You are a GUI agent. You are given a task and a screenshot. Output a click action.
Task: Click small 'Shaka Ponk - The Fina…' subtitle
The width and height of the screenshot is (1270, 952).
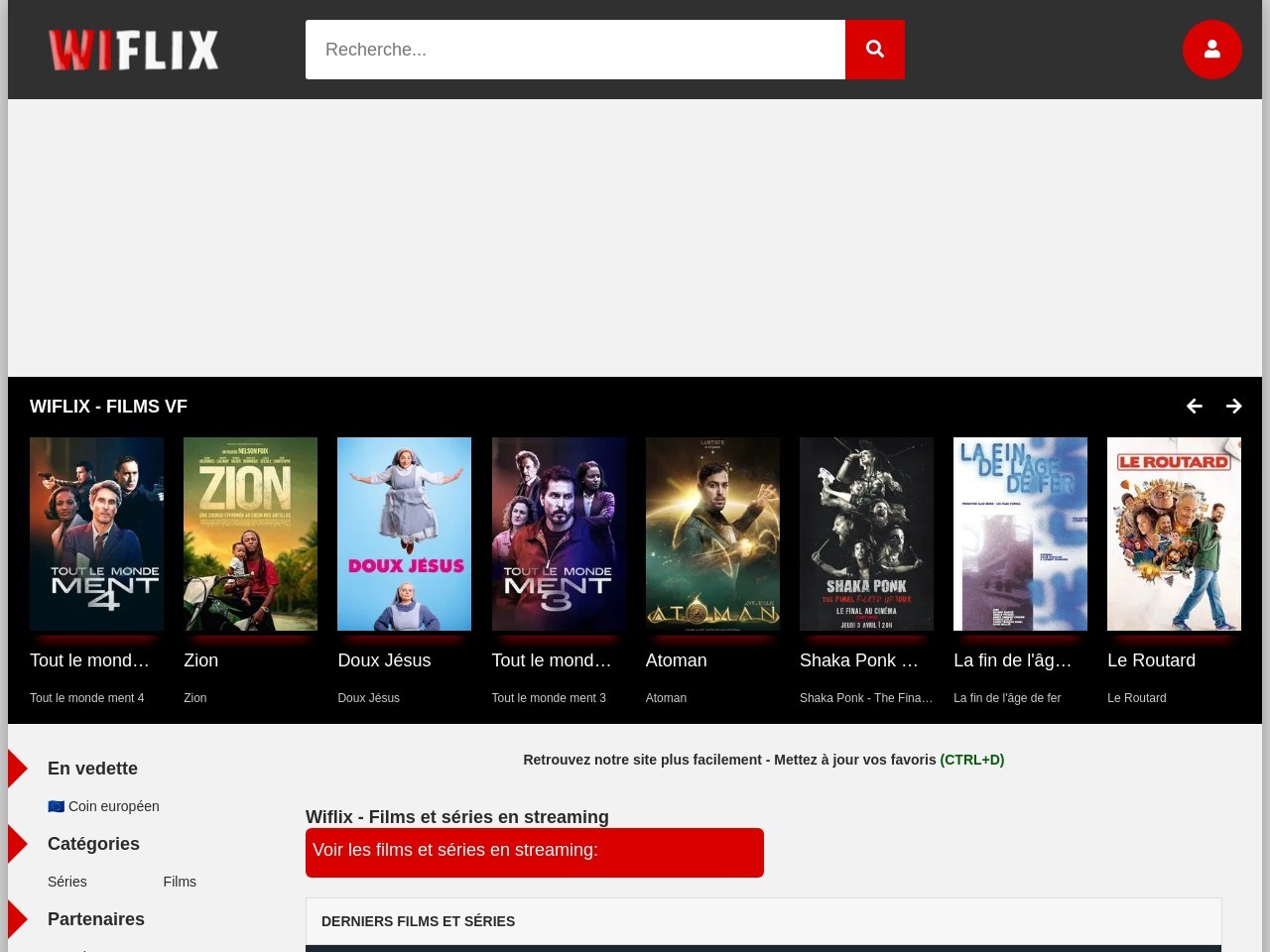[x=866, y=698]
